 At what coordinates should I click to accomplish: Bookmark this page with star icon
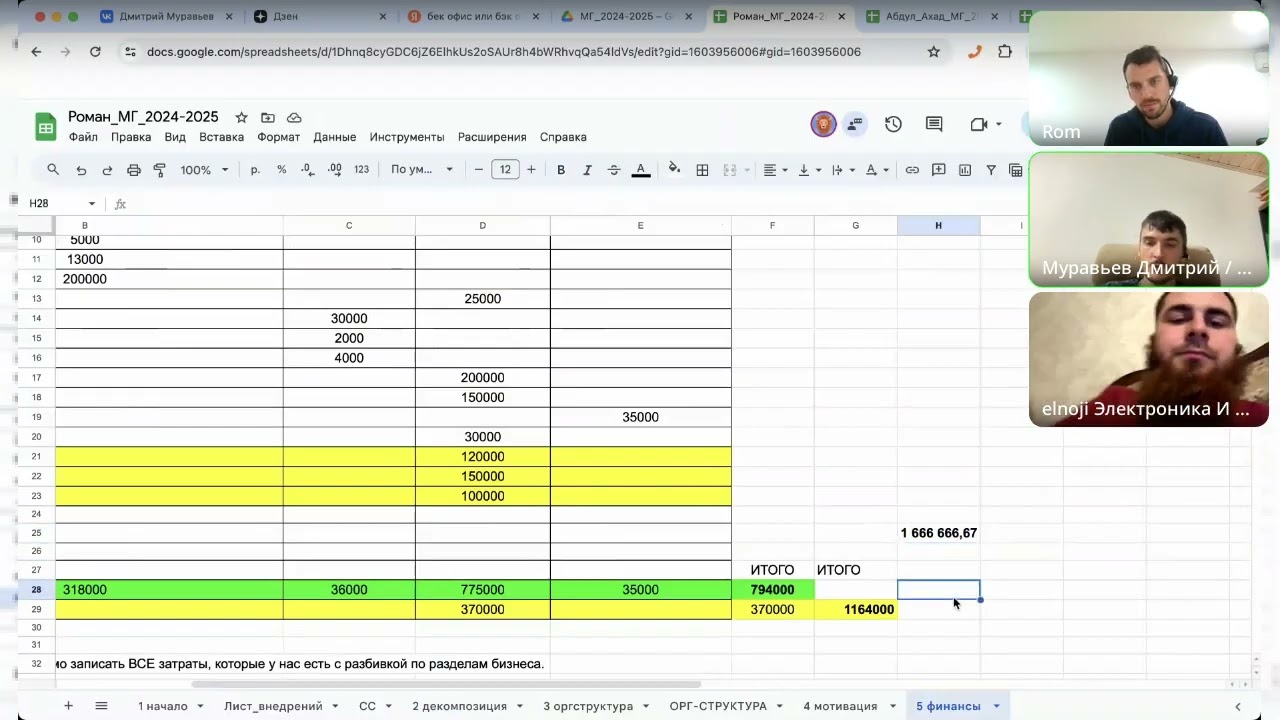(x=934, y=52)
